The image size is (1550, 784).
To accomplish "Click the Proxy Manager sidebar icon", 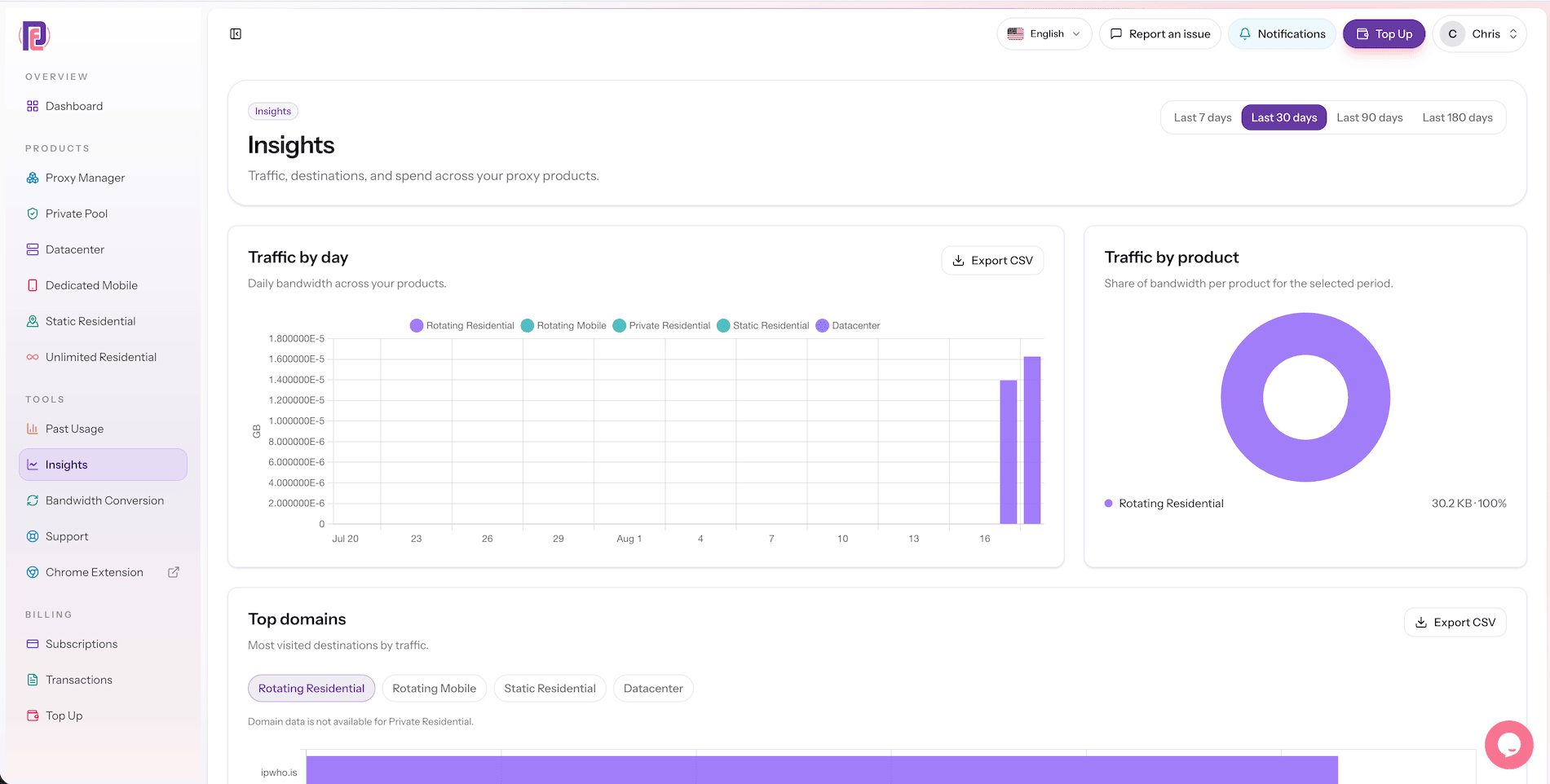I will (33, 178).
